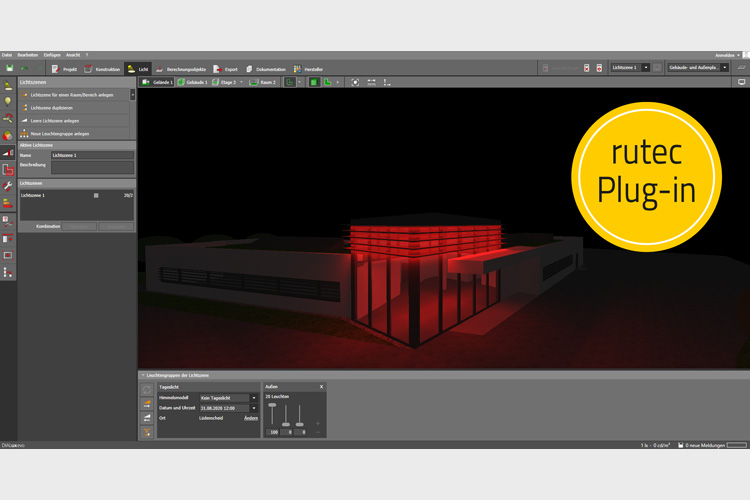Viewport: 750px width, 500px height.
Task: Open the Bearbeiten menu
Action: pyautogui.click(x=28, y=55)
